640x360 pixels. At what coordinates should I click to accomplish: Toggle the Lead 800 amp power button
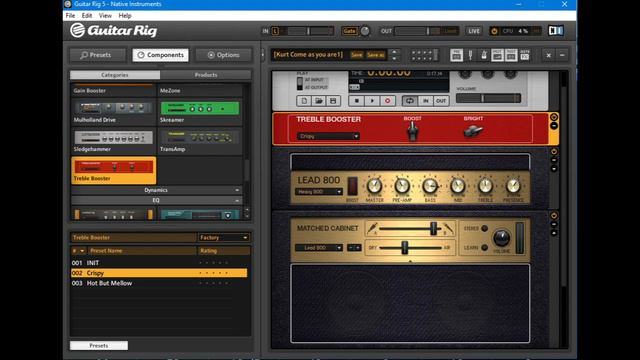(x=554, y=151)
